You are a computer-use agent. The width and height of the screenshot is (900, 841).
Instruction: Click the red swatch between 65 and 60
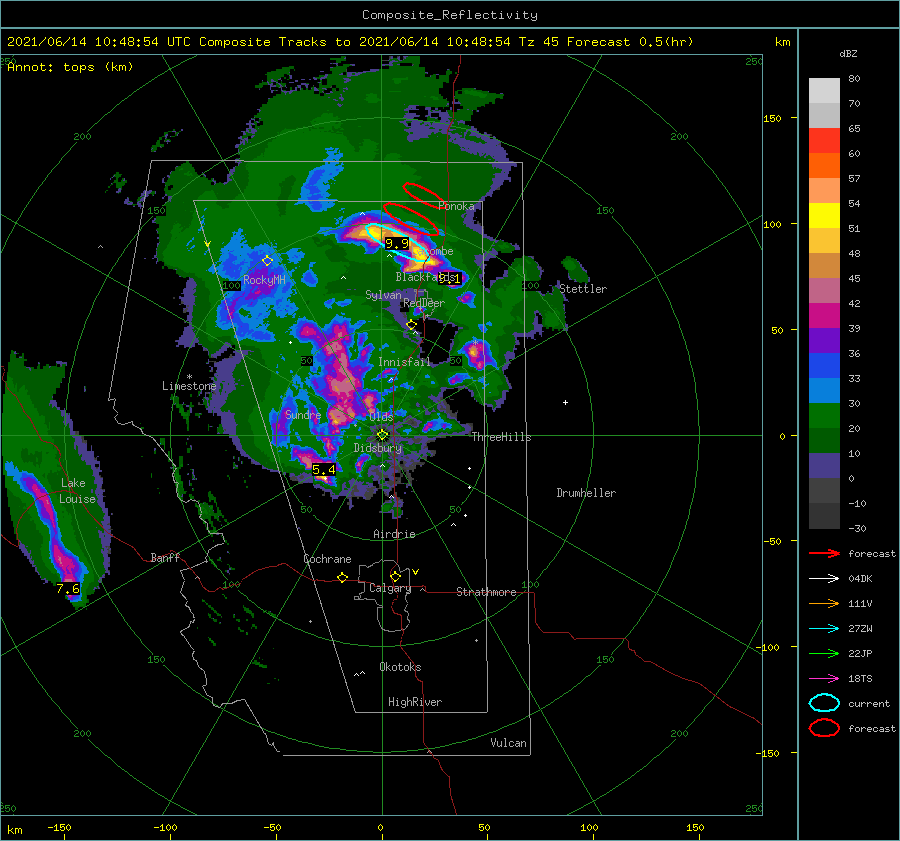824,141
